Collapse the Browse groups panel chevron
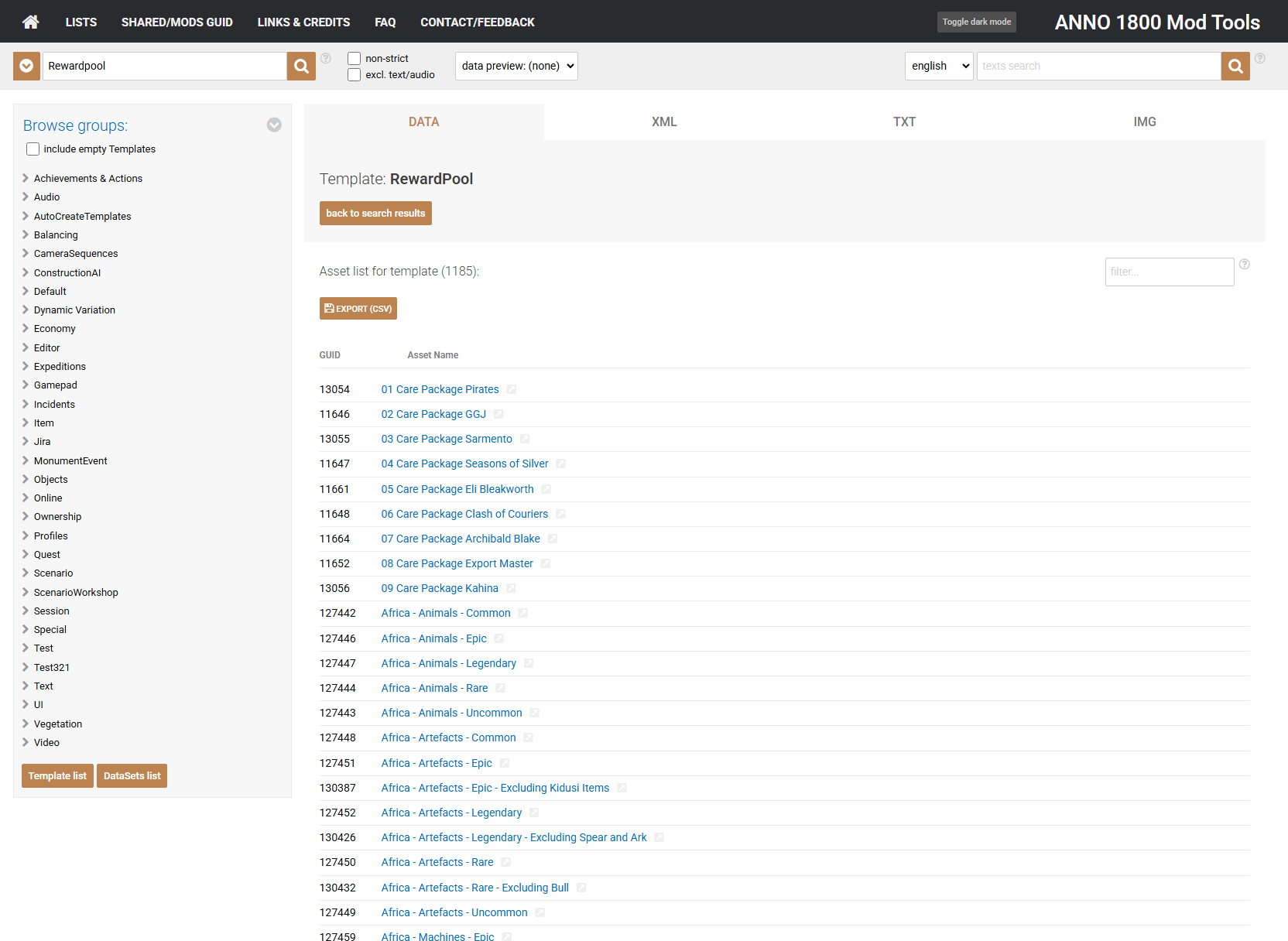This screenshot has height=941, width=1288. point(274,125)
